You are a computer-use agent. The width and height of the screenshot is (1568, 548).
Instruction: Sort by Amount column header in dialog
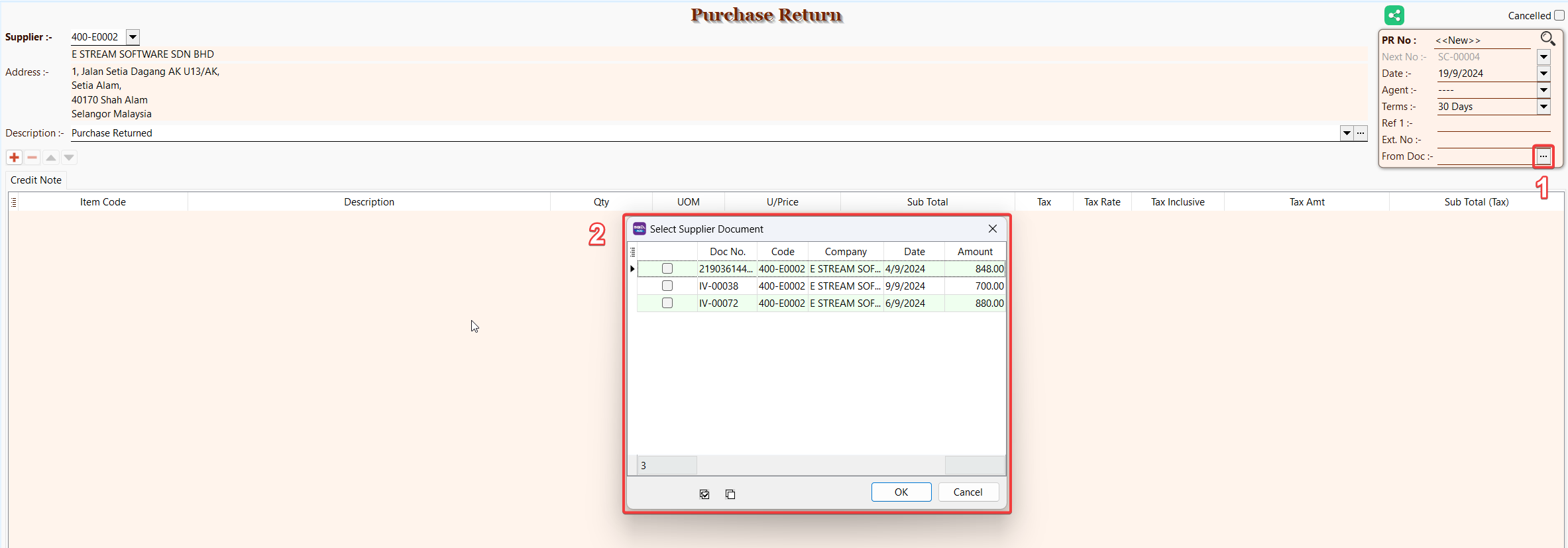point(974,252)
